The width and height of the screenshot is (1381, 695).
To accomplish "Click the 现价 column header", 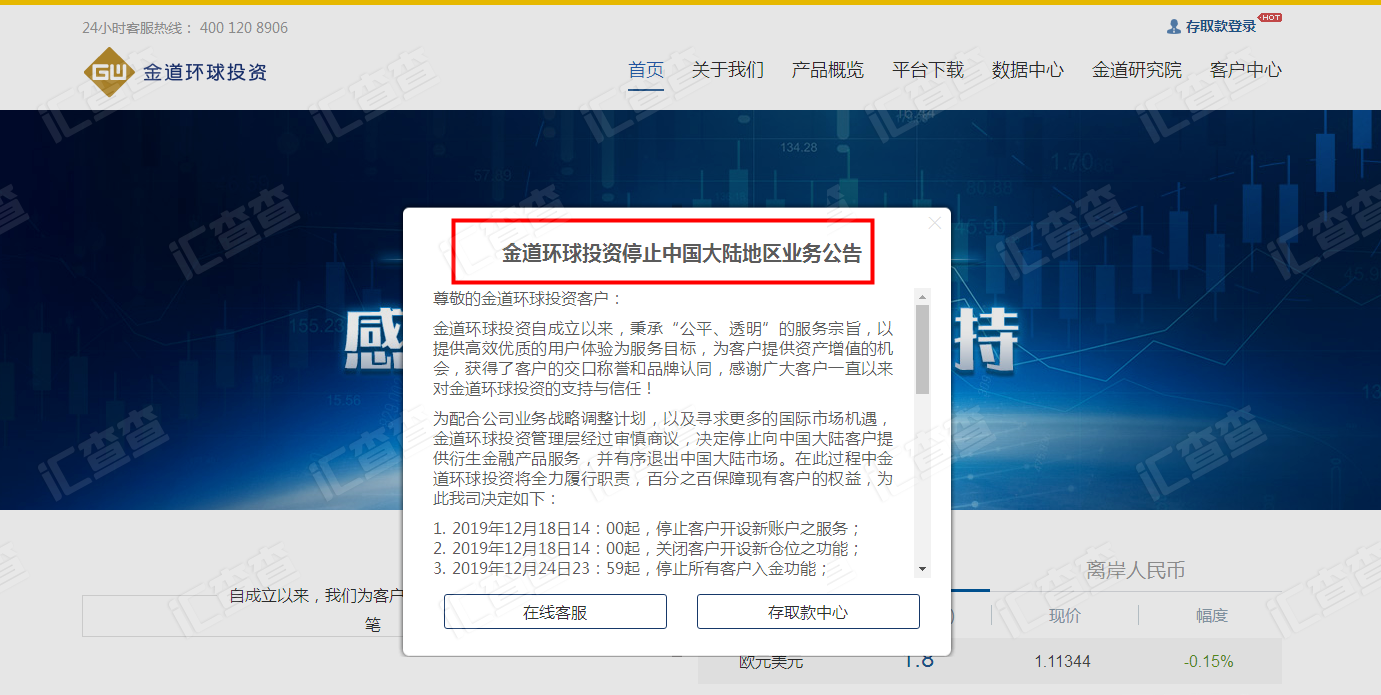I will [1064, 615].
